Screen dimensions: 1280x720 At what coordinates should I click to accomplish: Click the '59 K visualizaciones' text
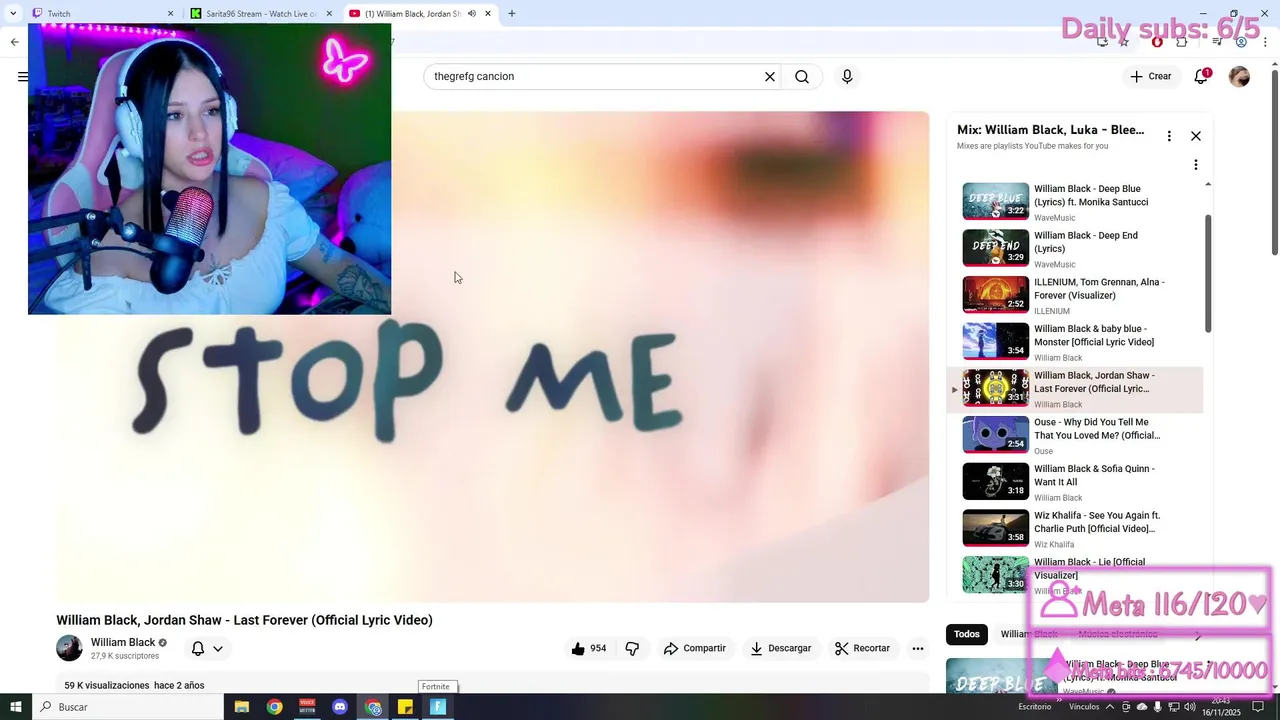pos(107,686)
